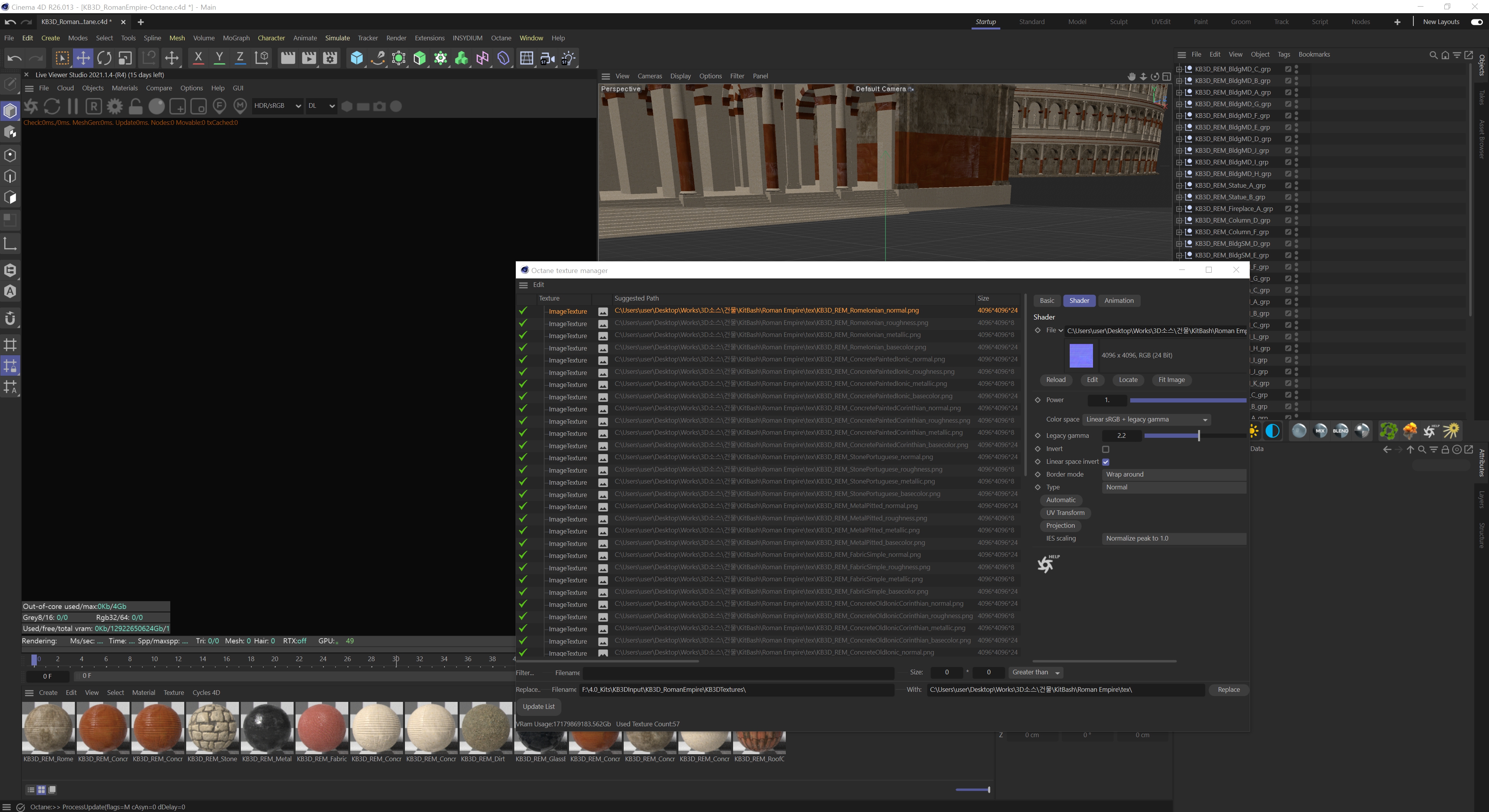
Task: Open the Border mode Wrap around dropdown
Action: coord(1174,475)
